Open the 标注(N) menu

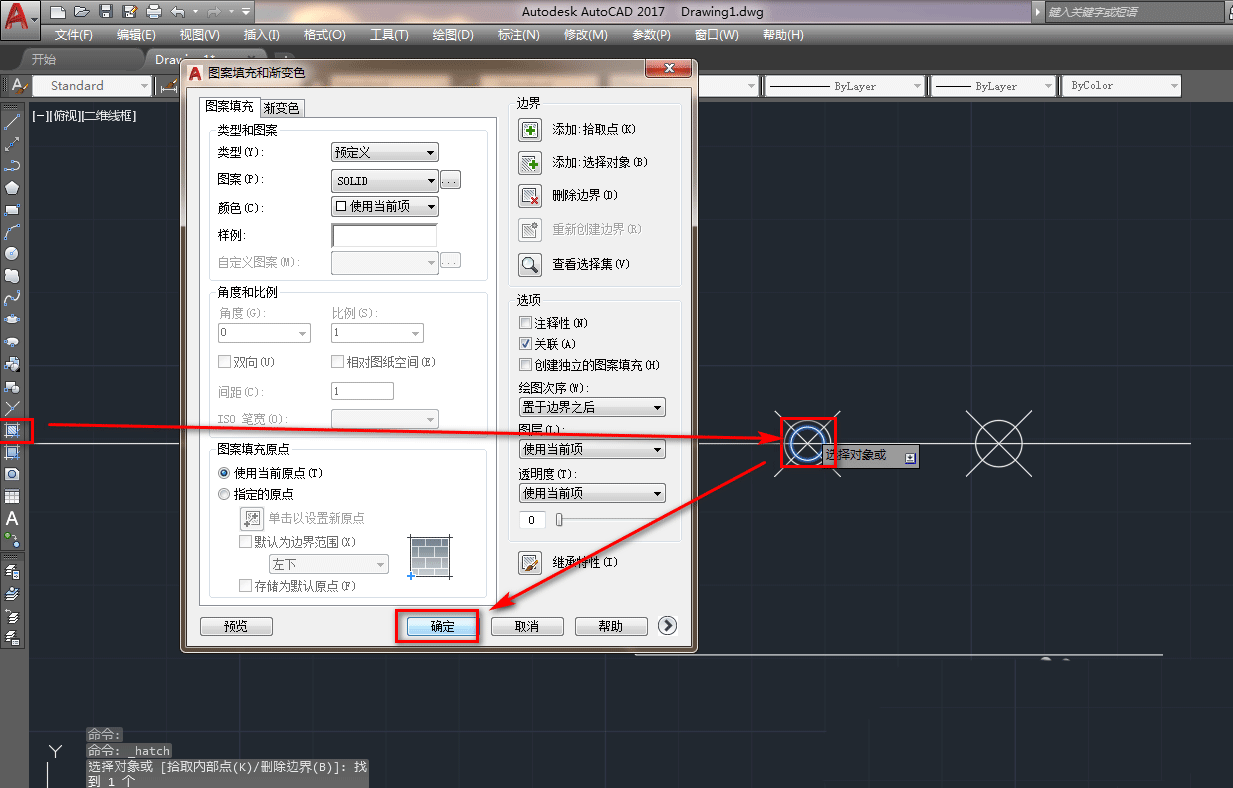[x=518, y=35]
